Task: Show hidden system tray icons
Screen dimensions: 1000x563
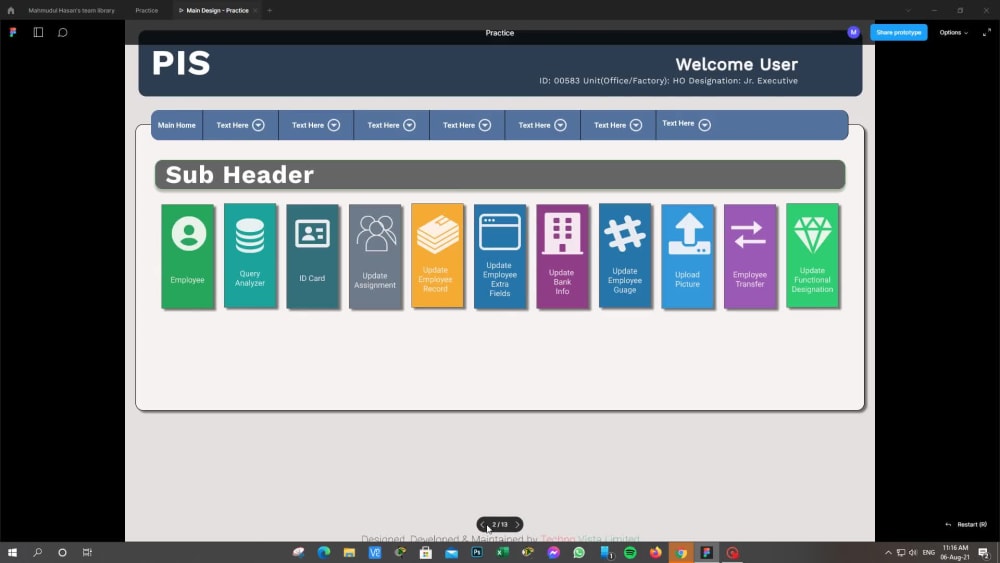Action: 888,552
